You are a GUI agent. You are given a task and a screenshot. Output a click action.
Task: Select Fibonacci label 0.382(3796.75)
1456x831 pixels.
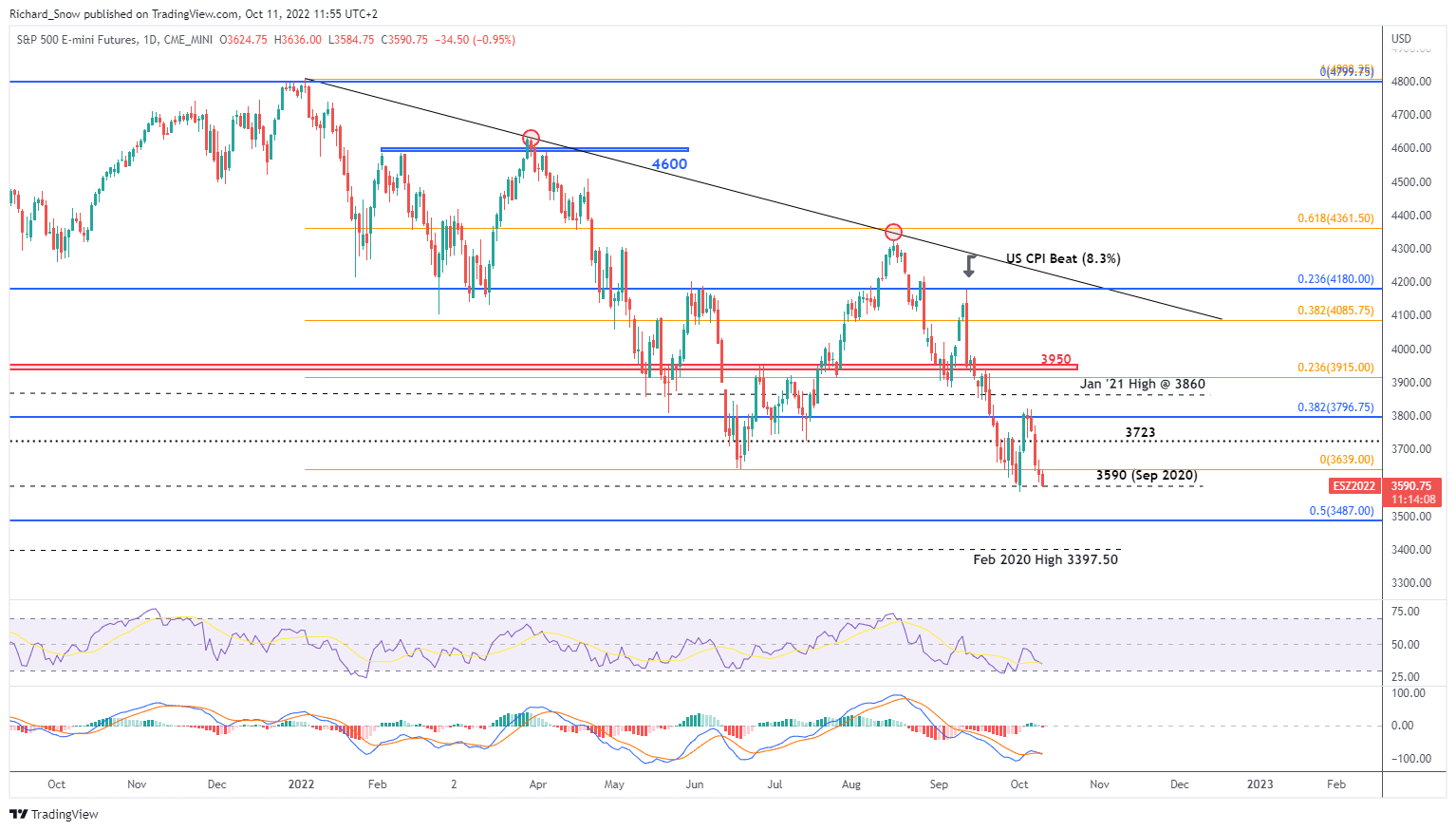click(1335, 407)
